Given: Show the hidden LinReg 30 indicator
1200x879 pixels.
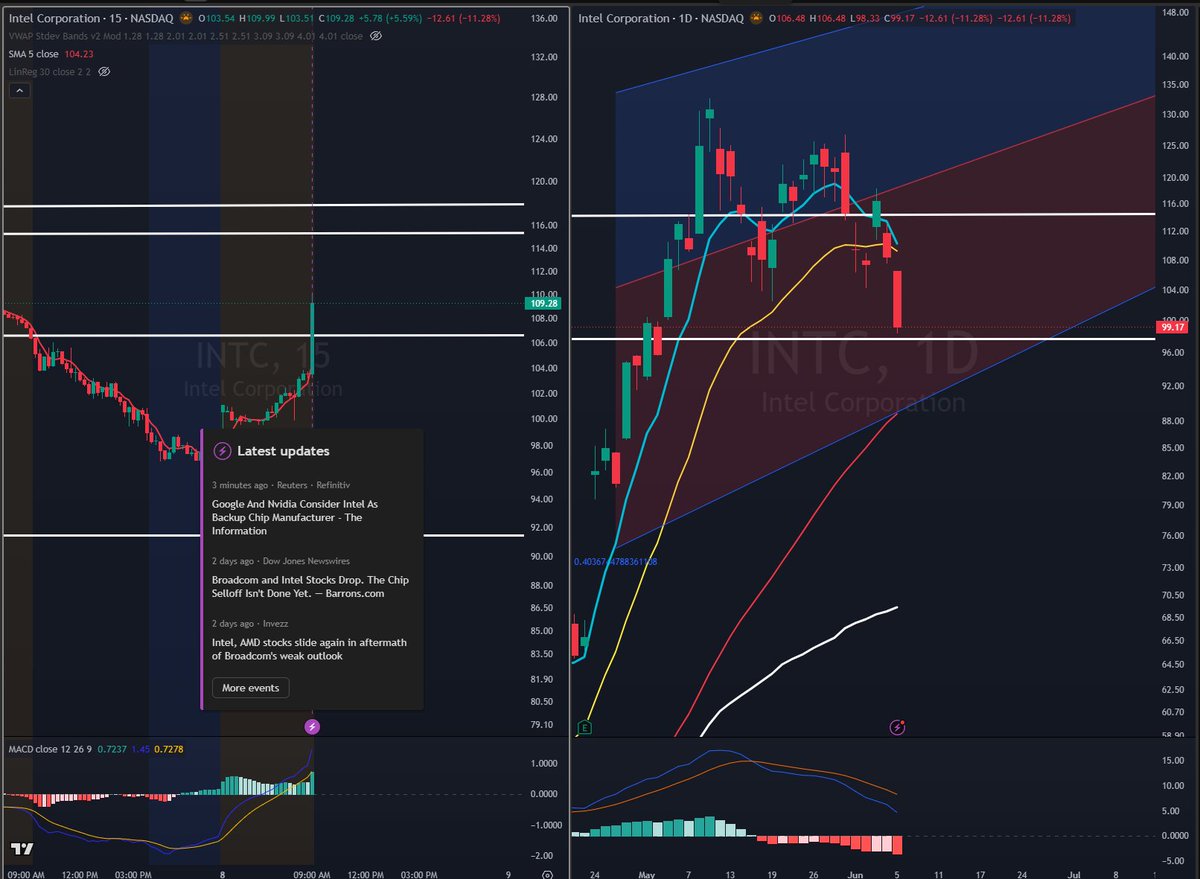Looking at the screenshot, I should (x=104, y=71).
